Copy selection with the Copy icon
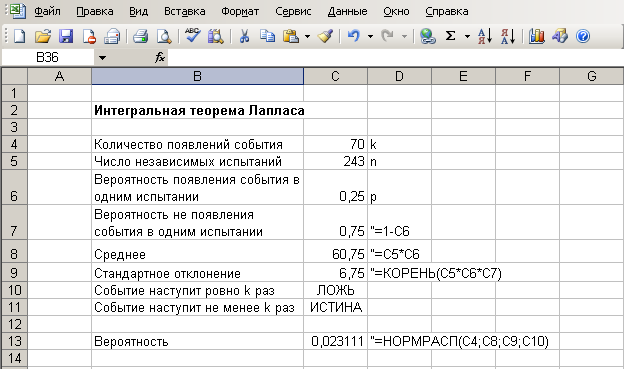 [x=267, y=36]
